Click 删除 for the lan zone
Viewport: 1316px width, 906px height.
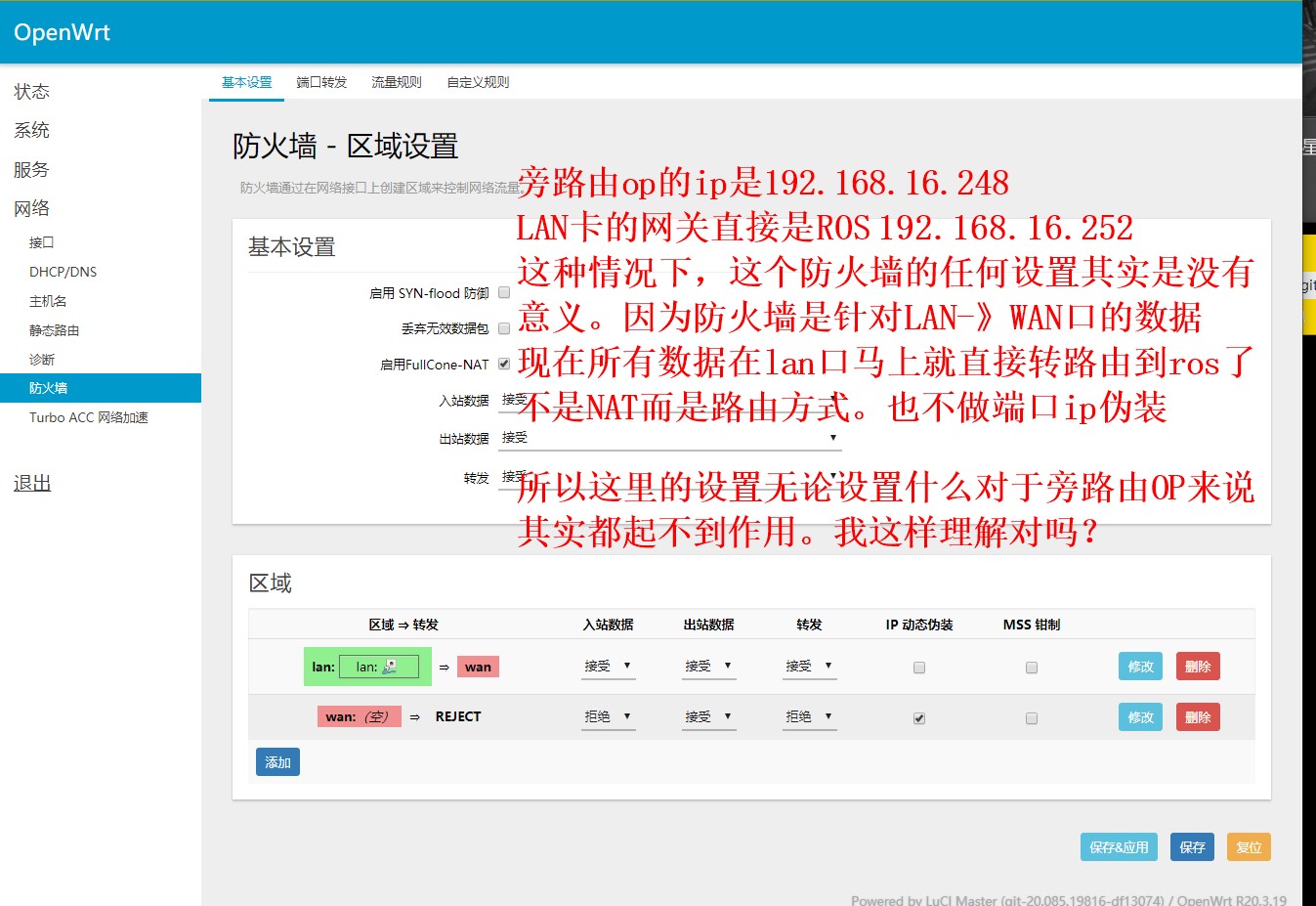[x=1198, y=667]
